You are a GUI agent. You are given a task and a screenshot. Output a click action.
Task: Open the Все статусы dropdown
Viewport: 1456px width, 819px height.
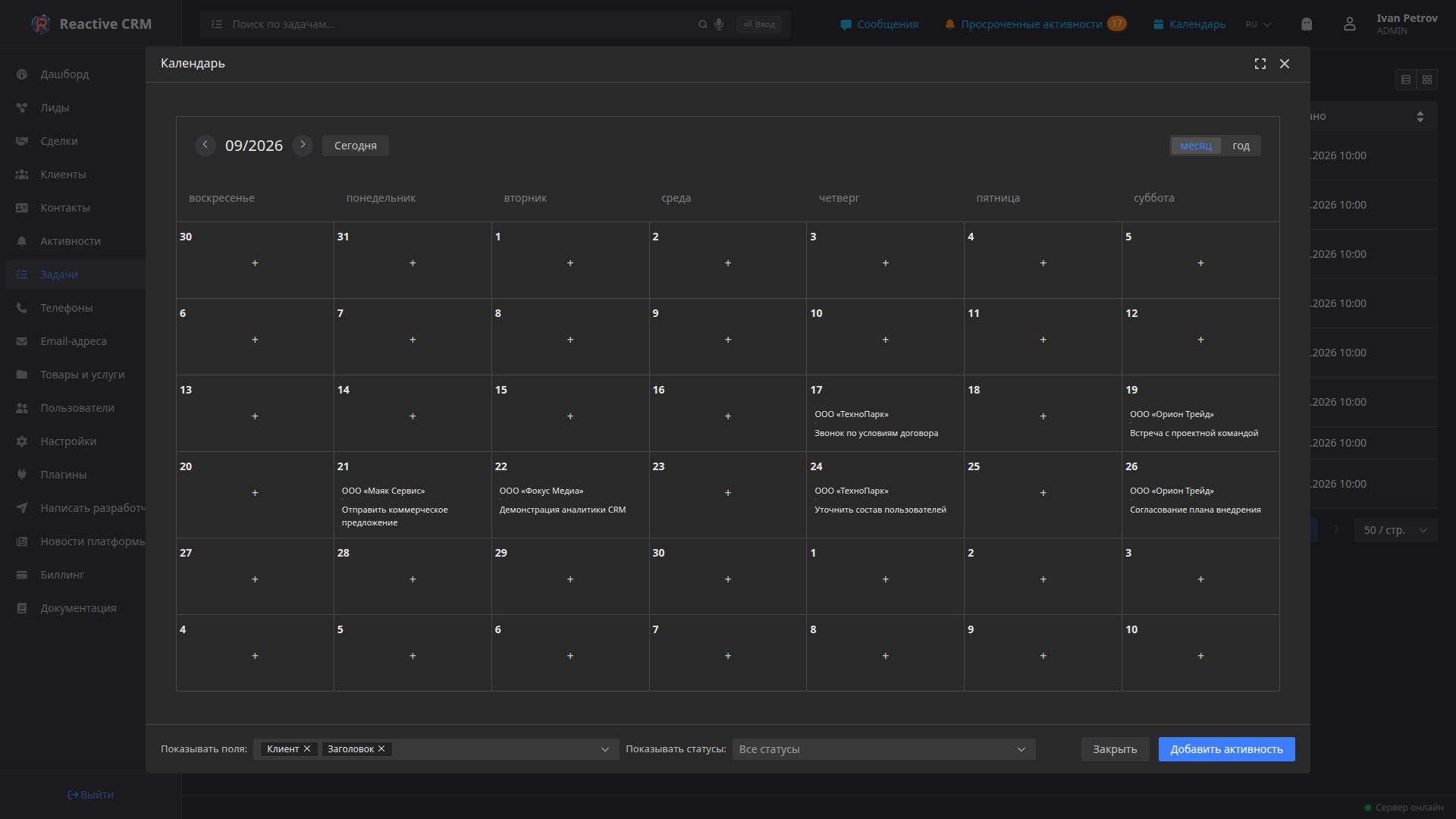pos(883,749)
